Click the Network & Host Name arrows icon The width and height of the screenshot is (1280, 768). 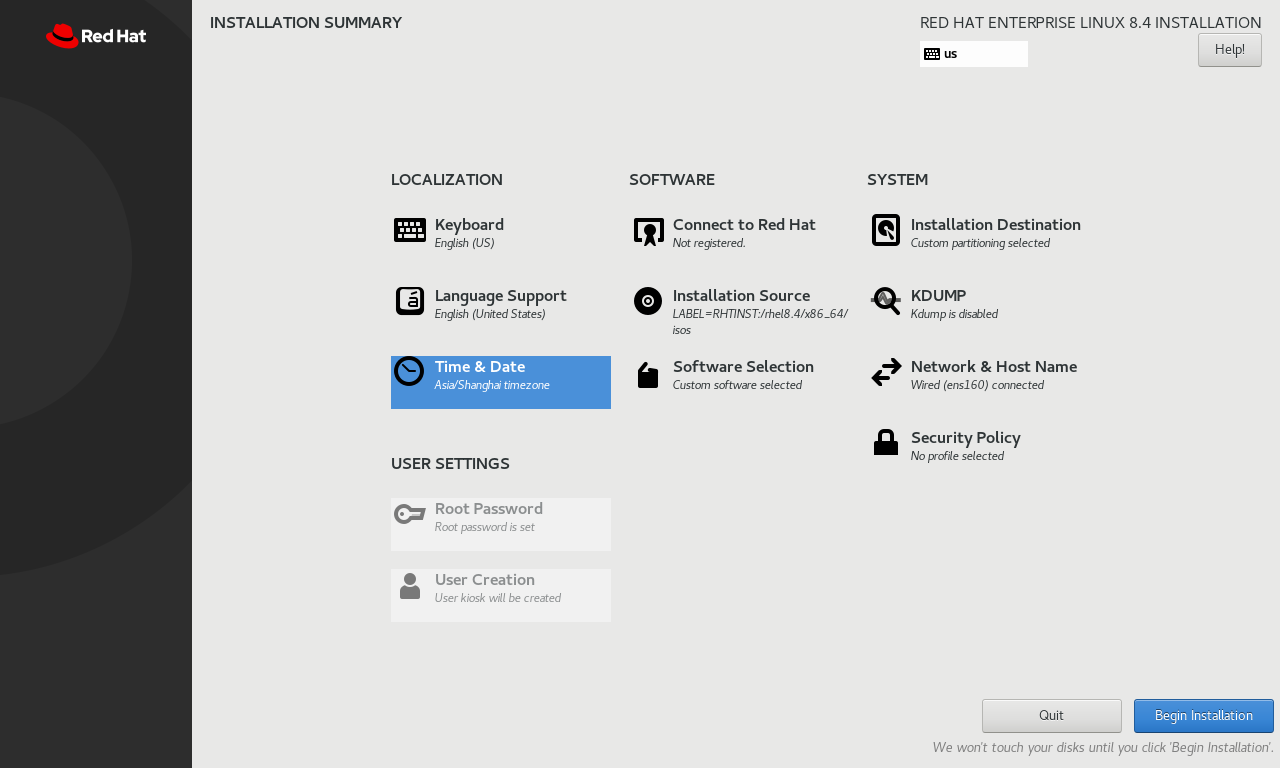886,373
